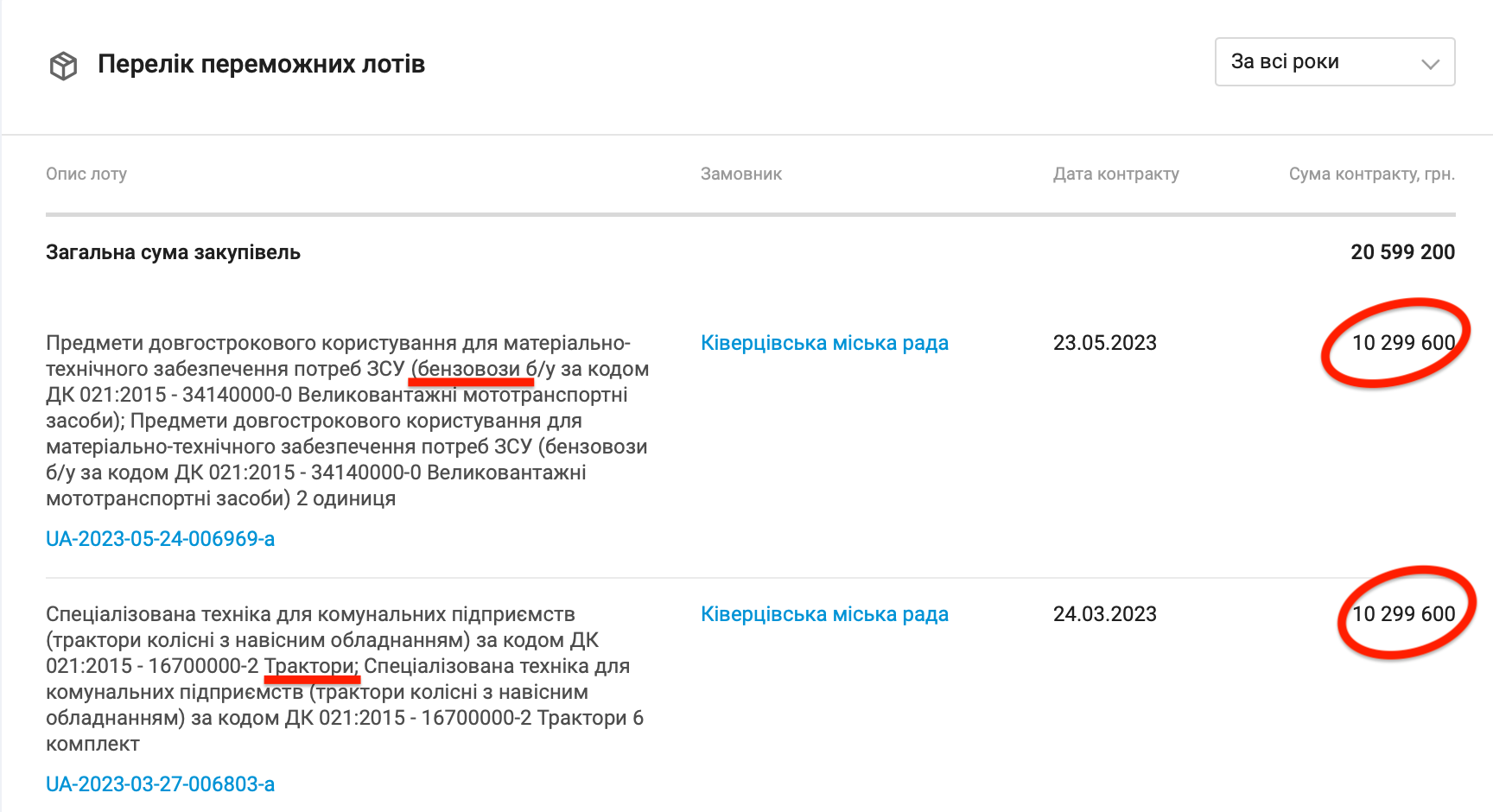1493x812 pixels.
Task: Open Ківерцівська міська рада link for the бензовози lot
Action: pos(824,343)
